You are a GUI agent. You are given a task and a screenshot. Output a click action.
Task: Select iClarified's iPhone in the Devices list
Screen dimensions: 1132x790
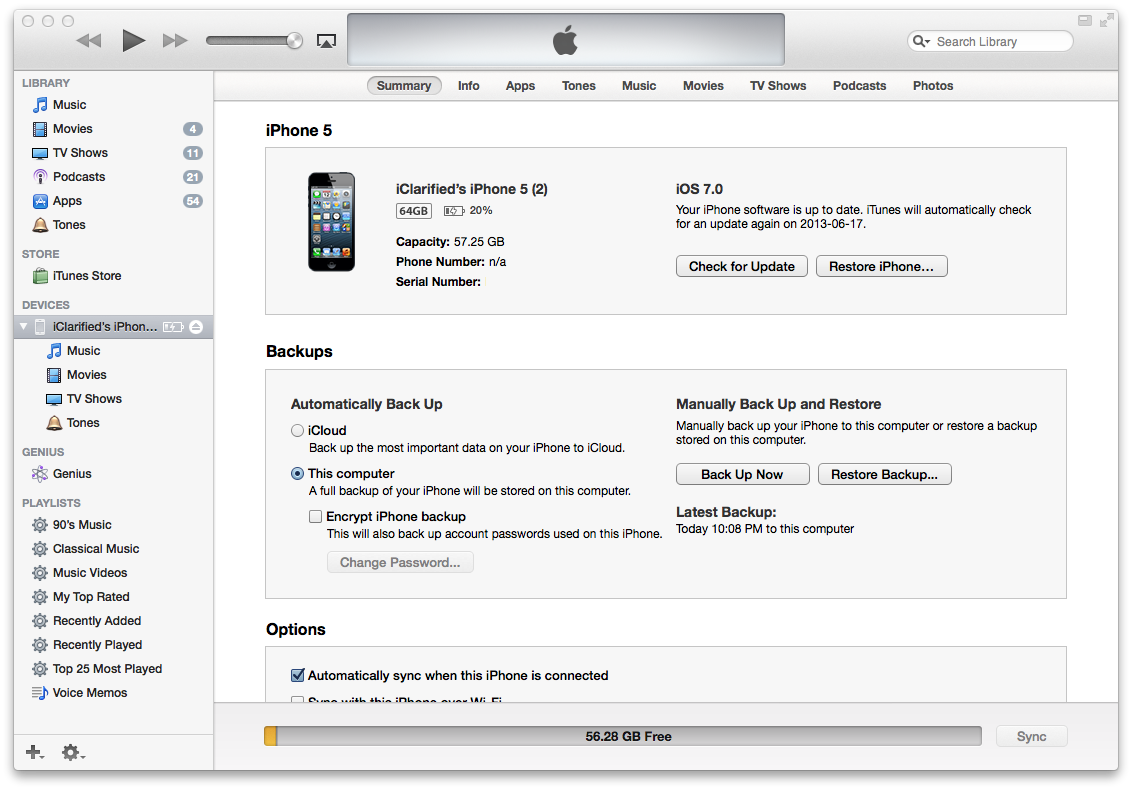(104, 327)
